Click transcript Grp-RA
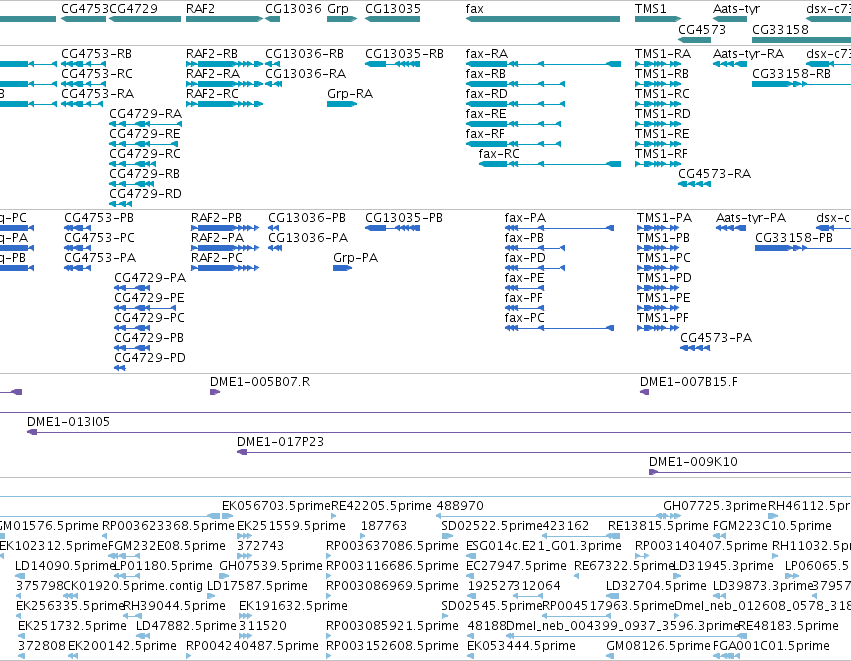 pyautogui.click(x=350, y=94)
